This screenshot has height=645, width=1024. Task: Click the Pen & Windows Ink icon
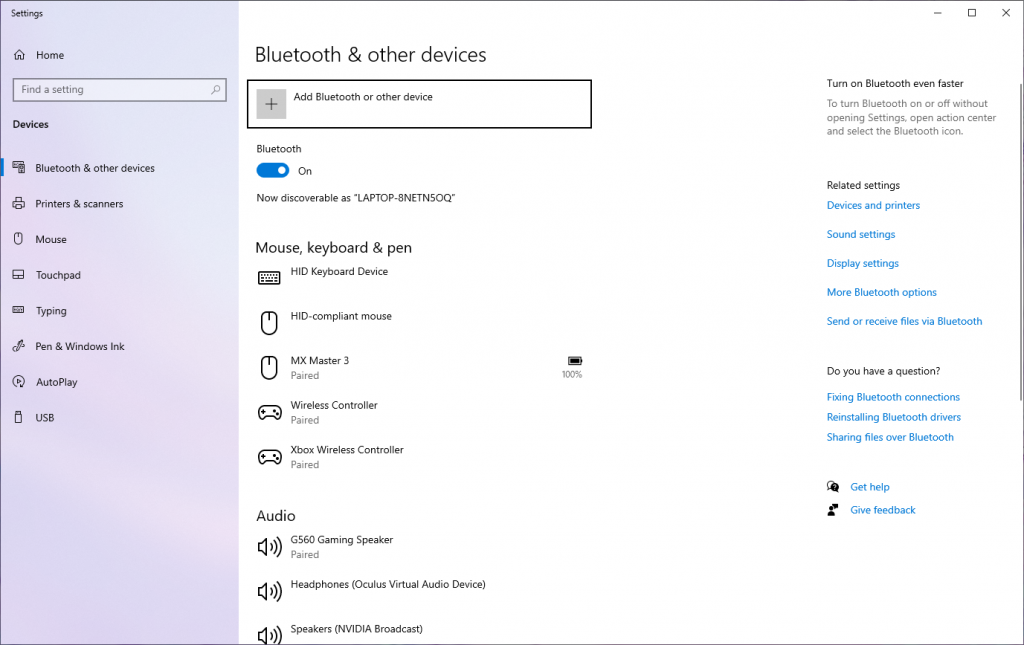[18, 347]
